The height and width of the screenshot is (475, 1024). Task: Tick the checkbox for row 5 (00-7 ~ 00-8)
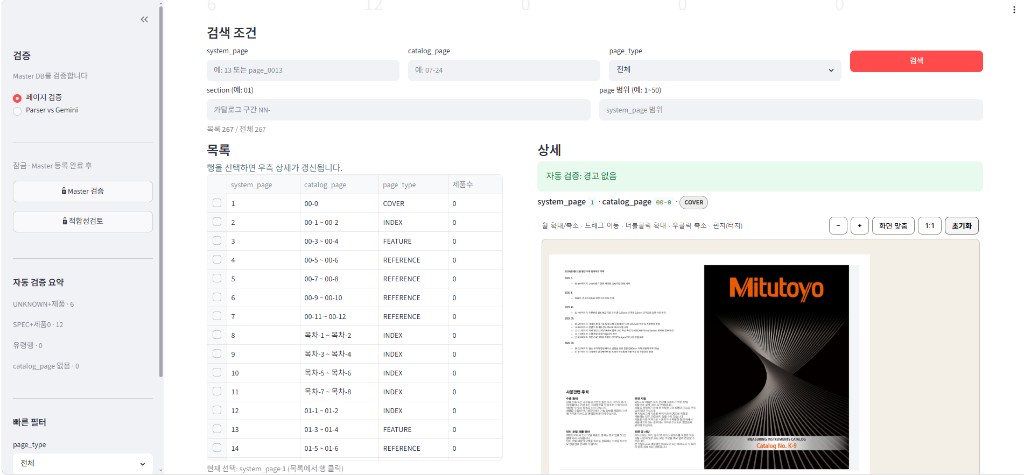click(217, 278)
